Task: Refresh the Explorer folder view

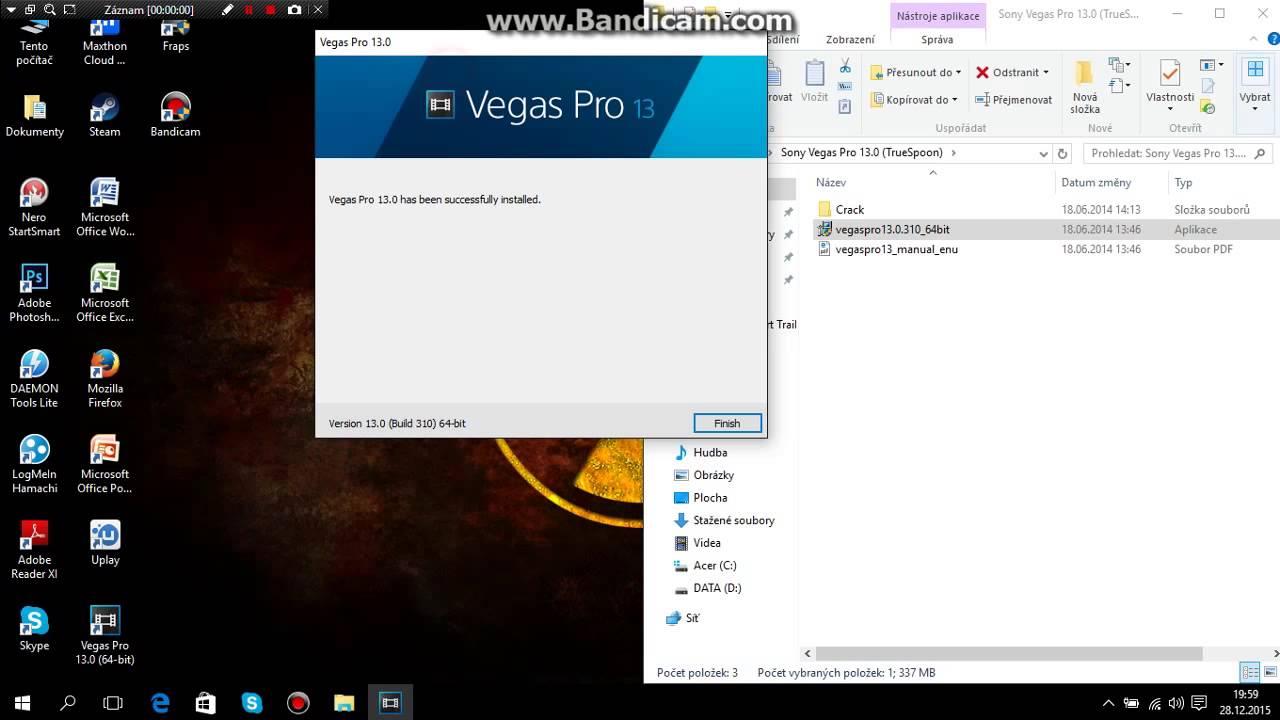Action: [x=1063, y=154]
